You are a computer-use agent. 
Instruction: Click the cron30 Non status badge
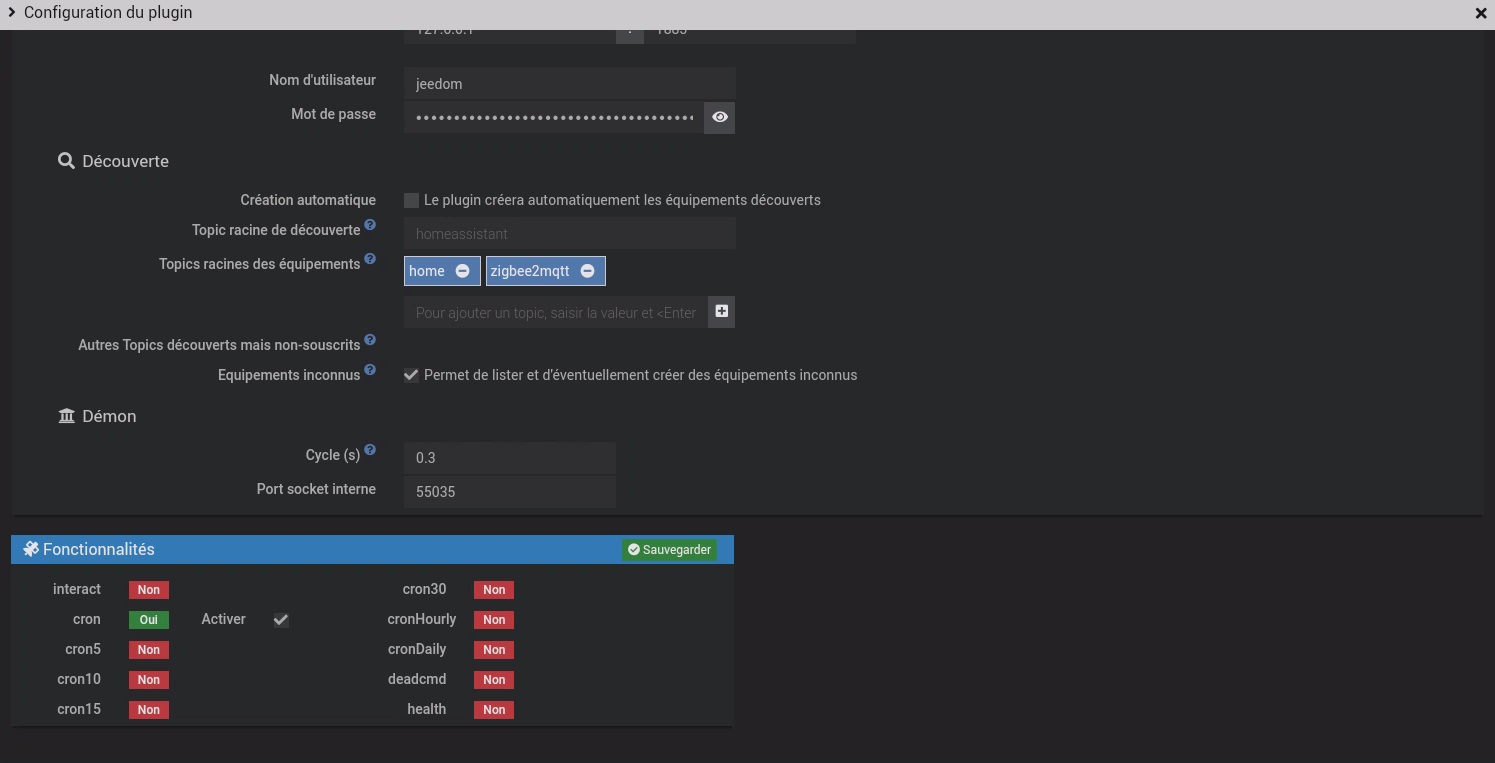pyautogui.click(x=494, y=590)
